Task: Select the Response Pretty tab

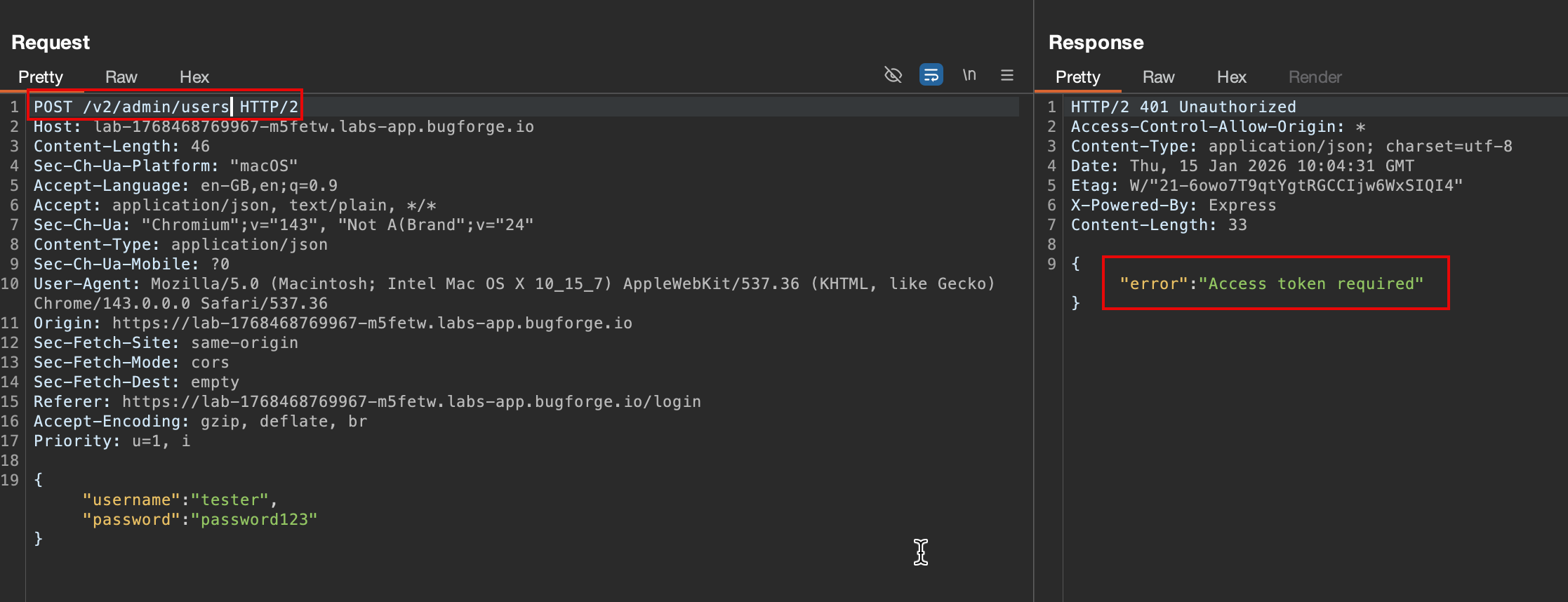Action: (1077, 77)
